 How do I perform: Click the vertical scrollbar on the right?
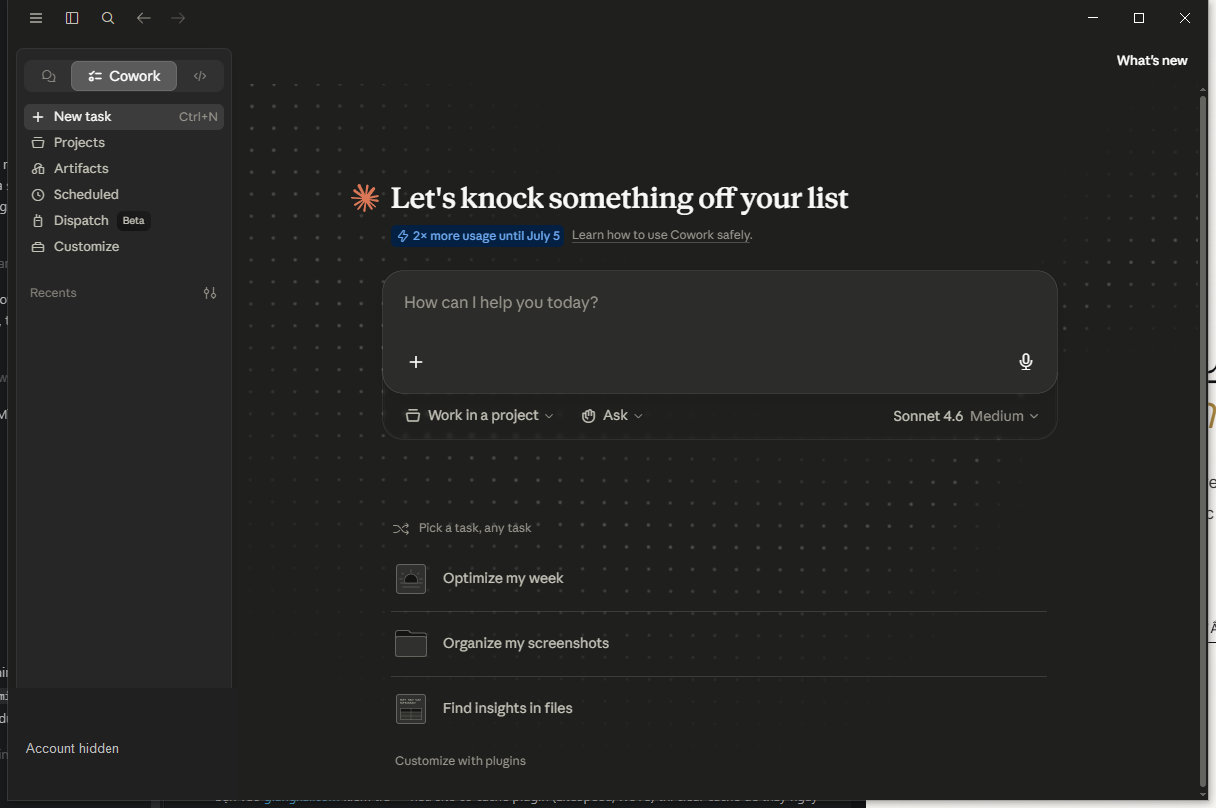pyautogui.click(x=1203, y=440)
